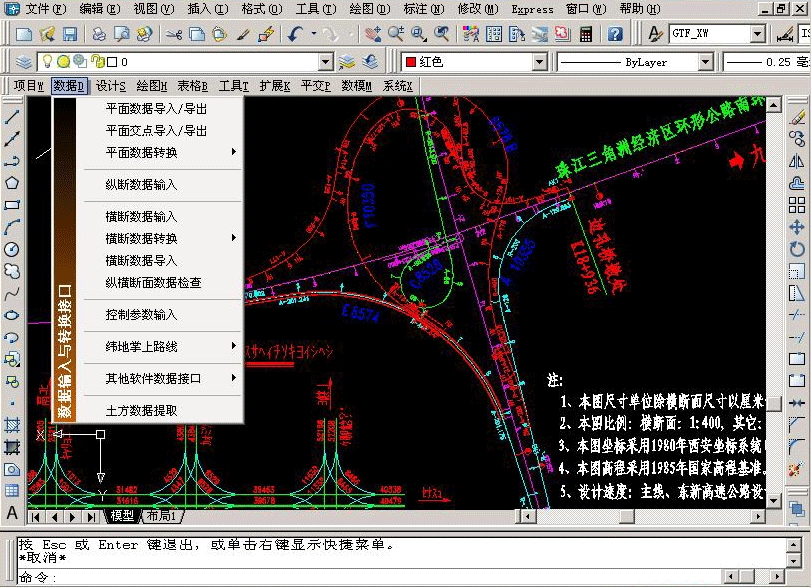Open the Layer Properties Manager icon

click(23, 62)
